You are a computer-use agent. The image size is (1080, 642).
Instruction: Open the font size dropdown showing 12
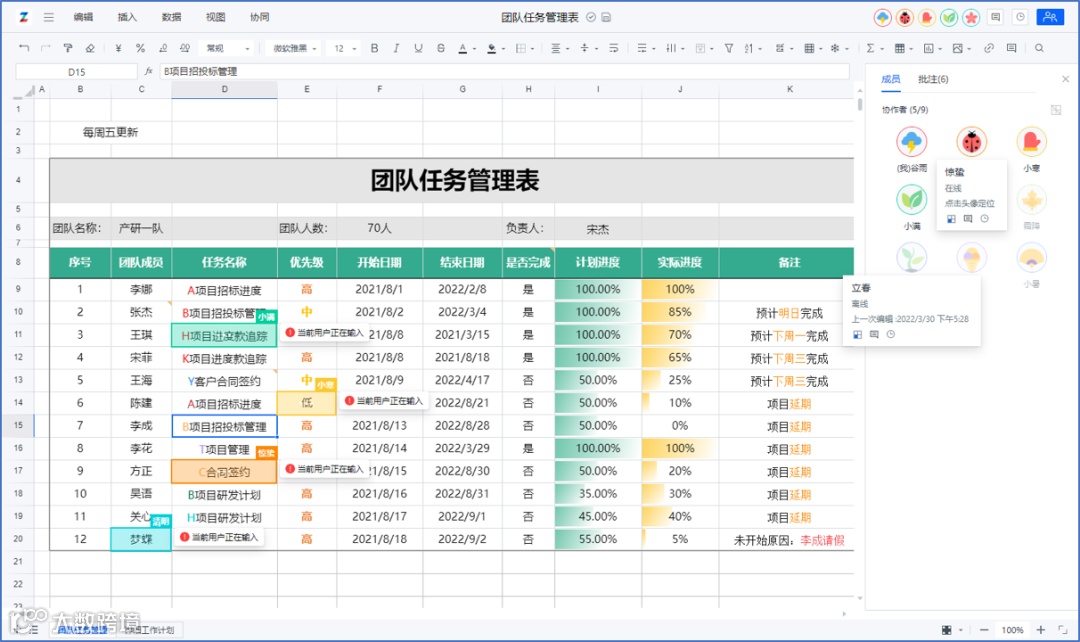click(x=344, y=48)
